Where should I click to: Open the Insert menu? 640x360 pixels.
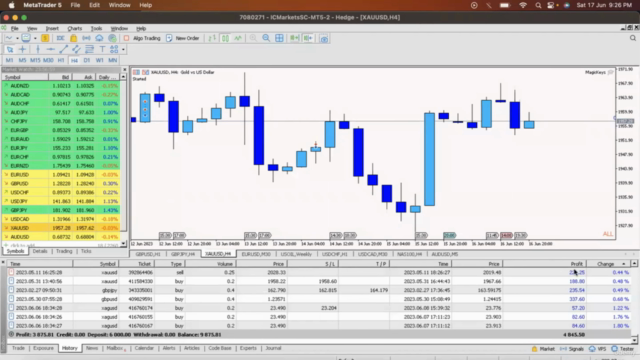point(52,29)
